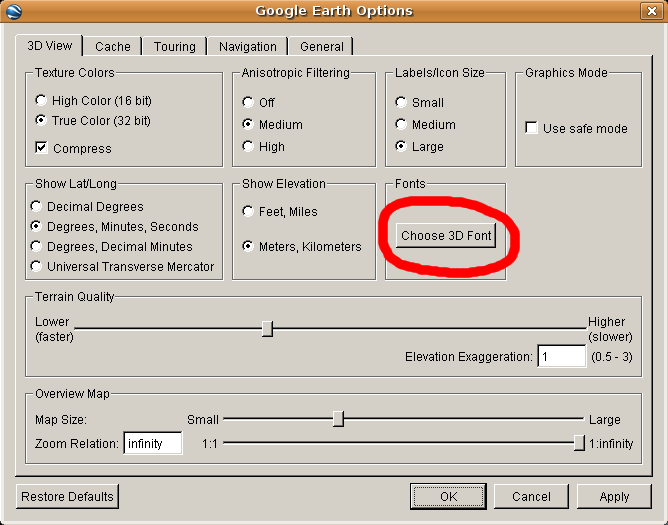The image size is (668, 525).
Task: Click the Elevation Exaggeration input field
Action: tap(561, 356)
